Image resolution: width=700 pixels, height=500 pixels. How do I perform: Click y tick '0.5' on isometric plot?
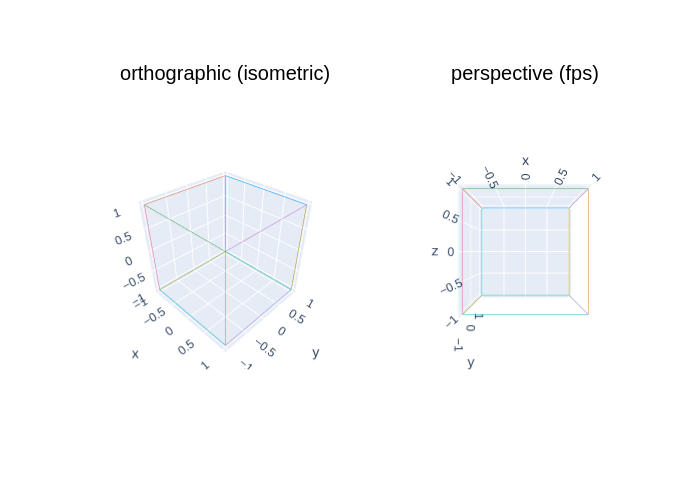(296, 317)
